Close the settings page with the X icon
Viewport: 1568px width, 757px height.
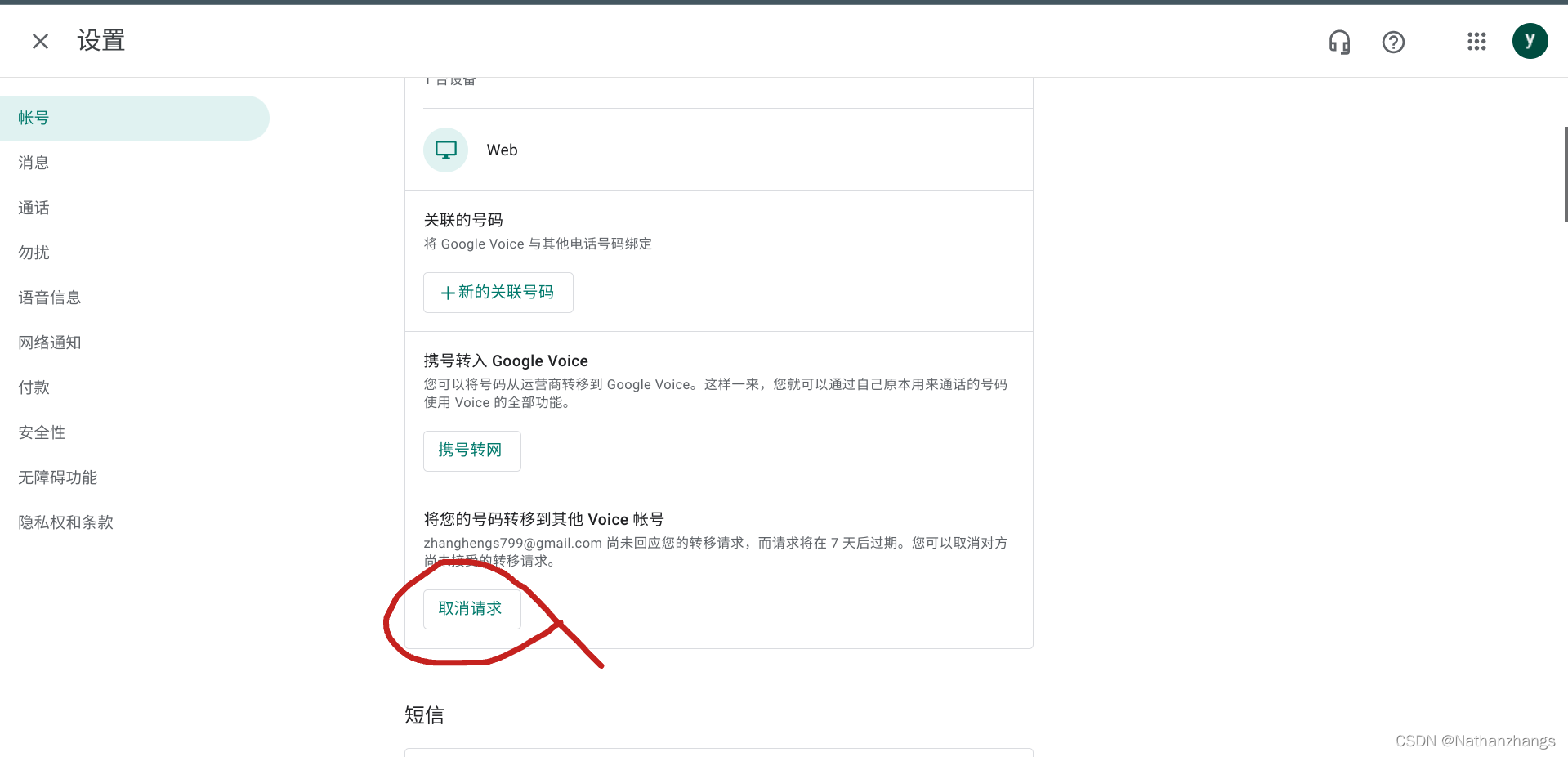40,41
